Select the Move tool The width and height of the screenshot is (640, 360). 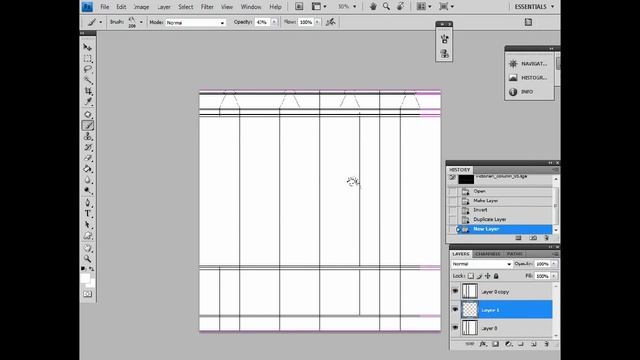[x=87, y=47]
